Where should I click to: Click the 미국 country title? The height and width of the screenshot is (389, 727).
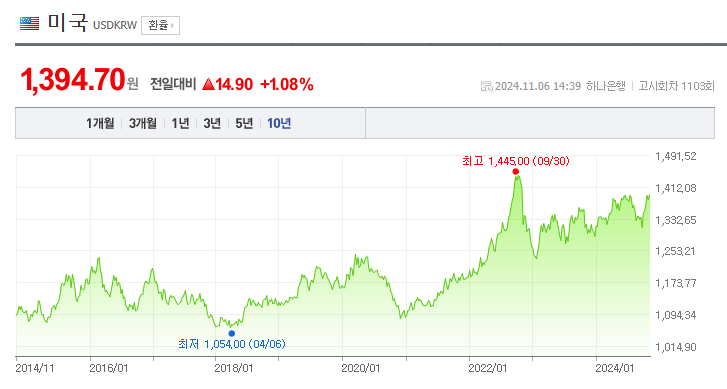coord(68,22)
